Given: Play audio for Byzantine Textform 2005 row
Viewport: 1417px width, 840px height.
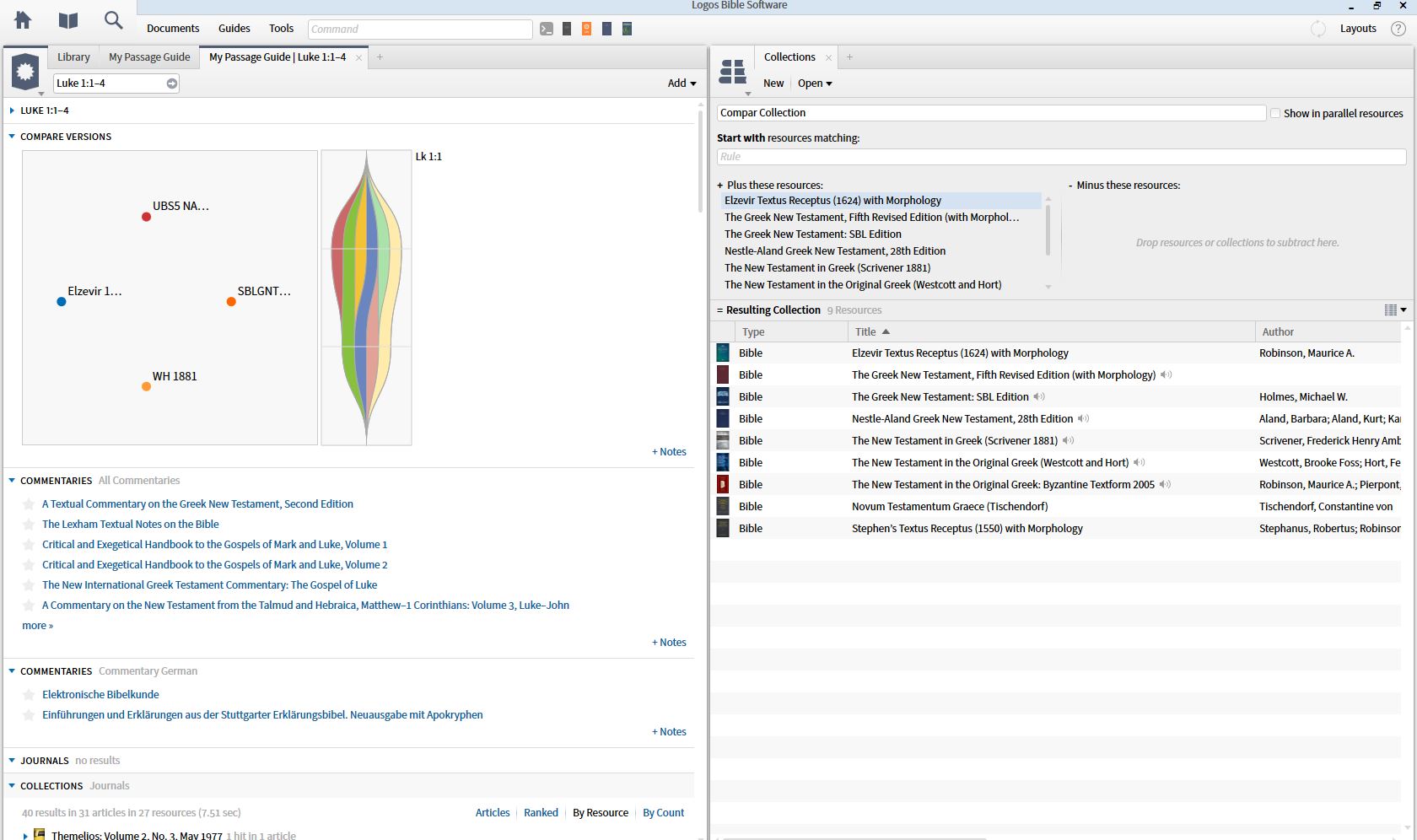Looking at the screenshot, I should (1165, 485).
